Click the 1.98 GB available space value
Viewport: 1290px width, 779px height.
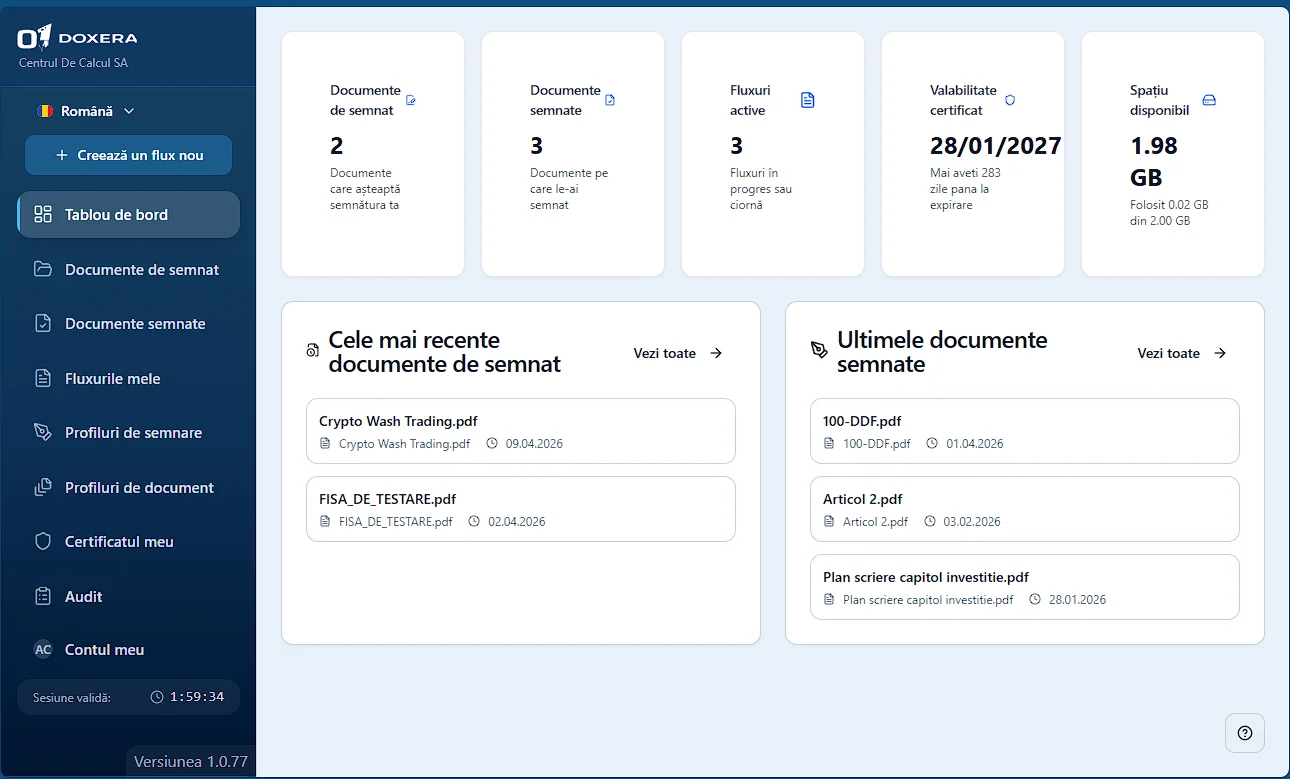pyautogui.click(x=1154, y=162)
